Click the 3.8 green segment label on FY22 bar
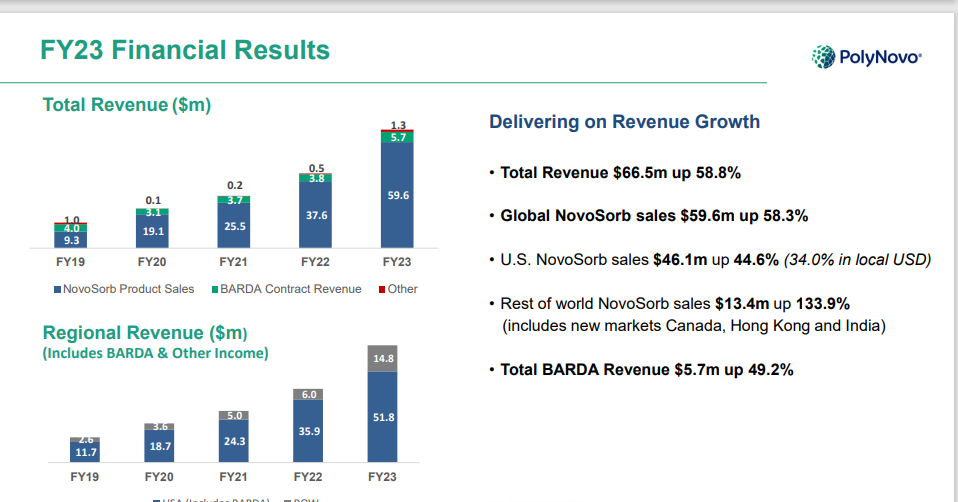The image size is (958, 502). point(316,178)
